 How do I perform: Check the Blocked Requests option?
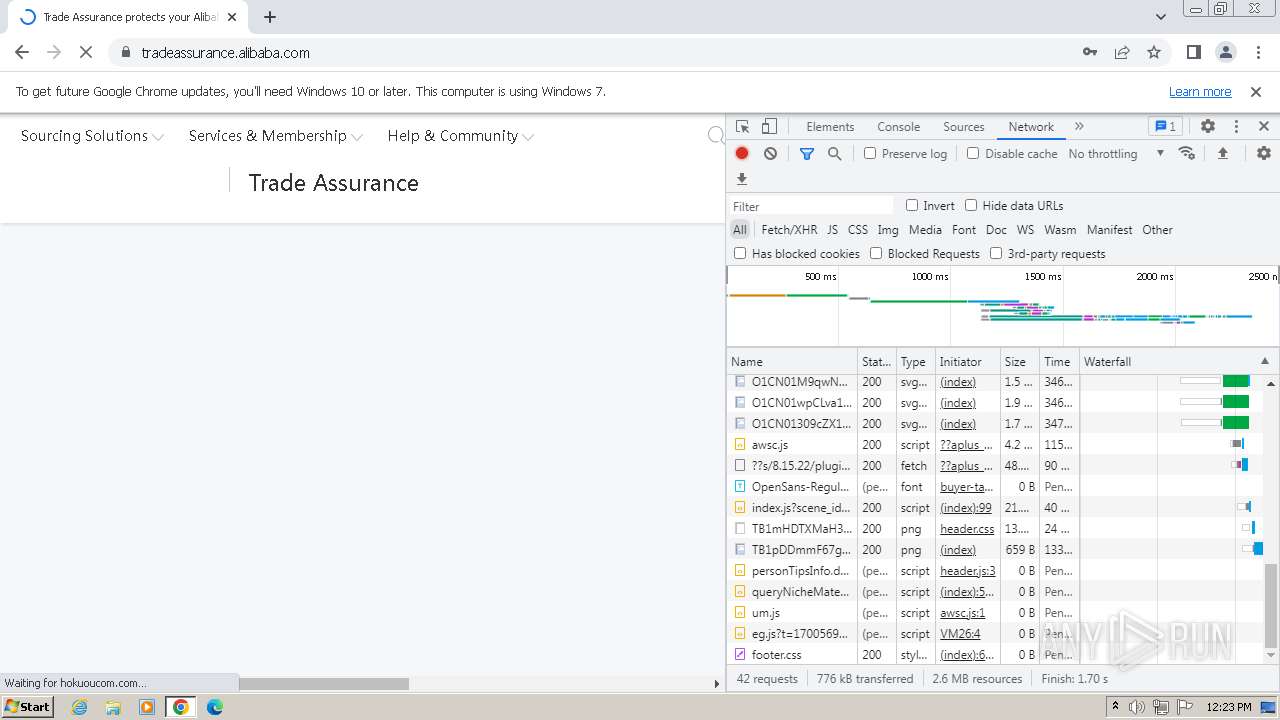point(876,253)
